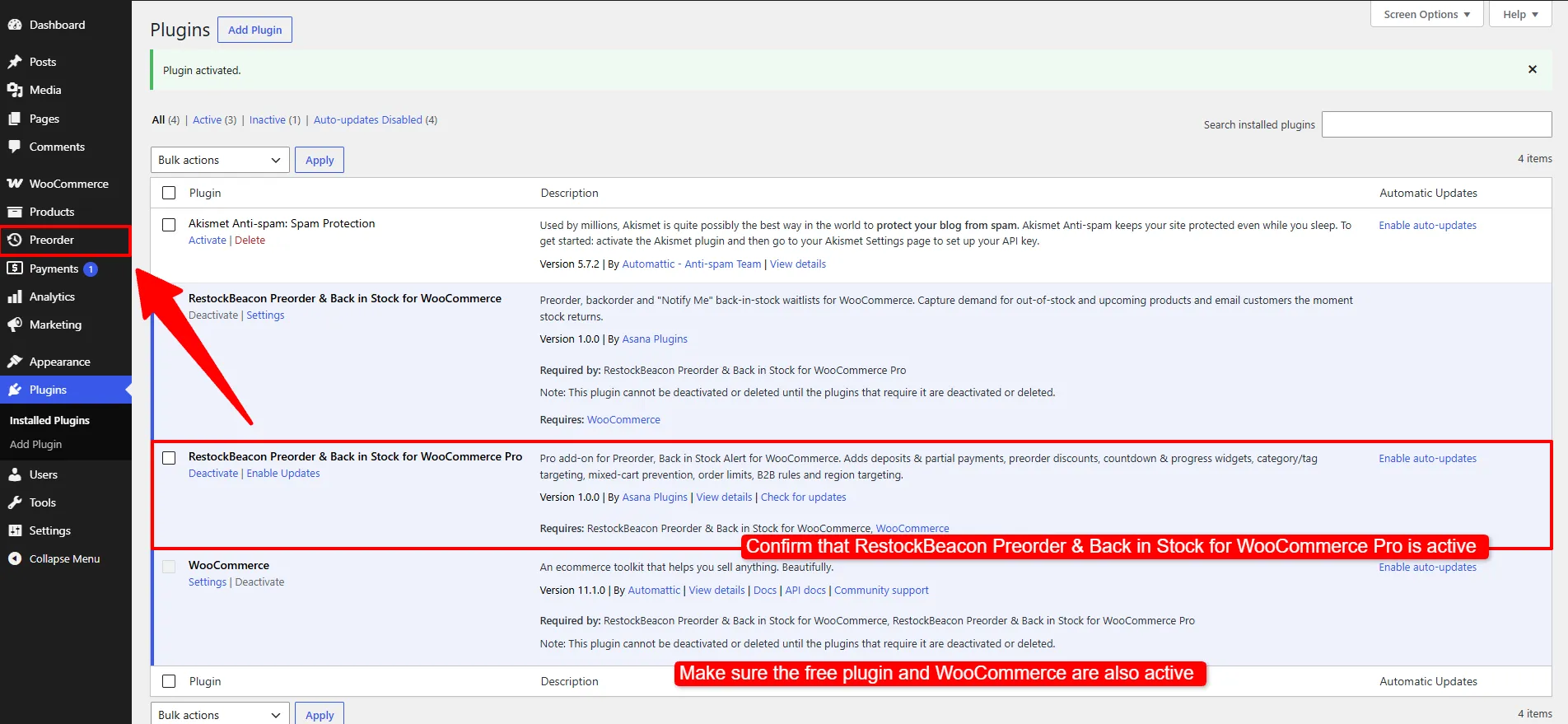The width and height of the screenshot is (1568, 724).
Task: Click the Payments dollar icon
Action: [x=15, y=269]
